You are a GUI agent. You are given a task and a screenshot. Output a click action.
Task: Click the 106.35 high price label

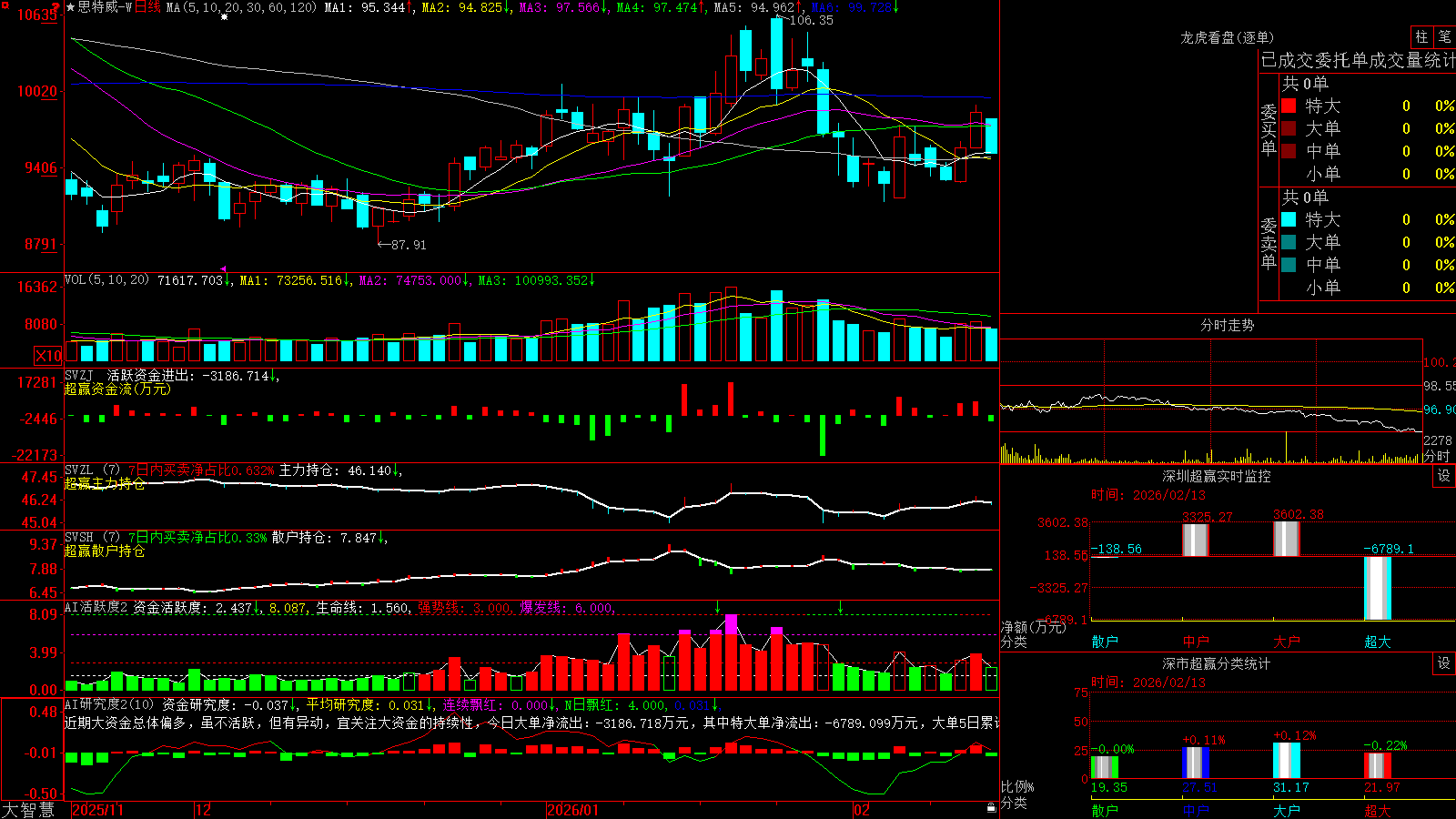click(811, 20)
